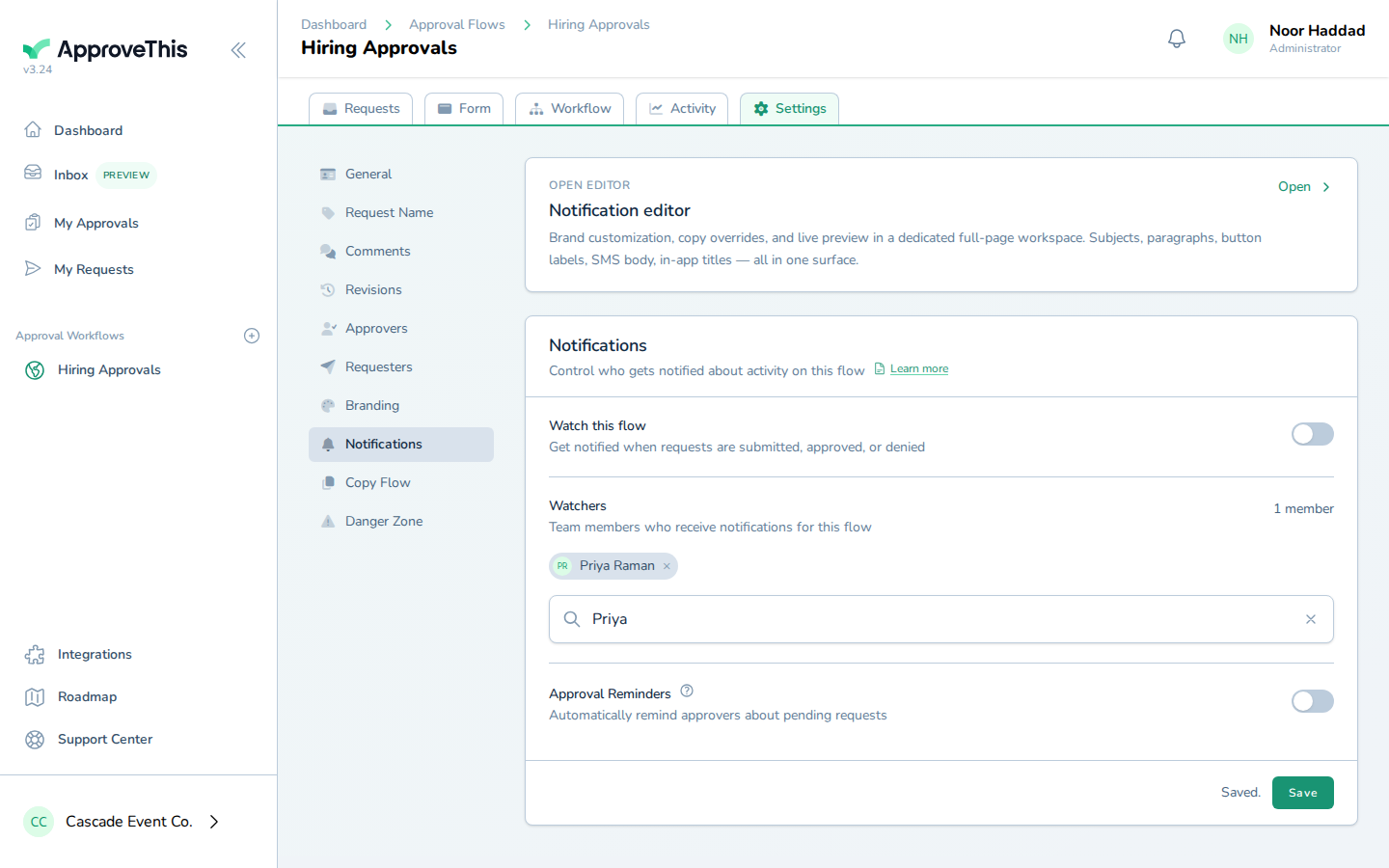Follow the Learn more link
1389x868 pixels.
918,369
